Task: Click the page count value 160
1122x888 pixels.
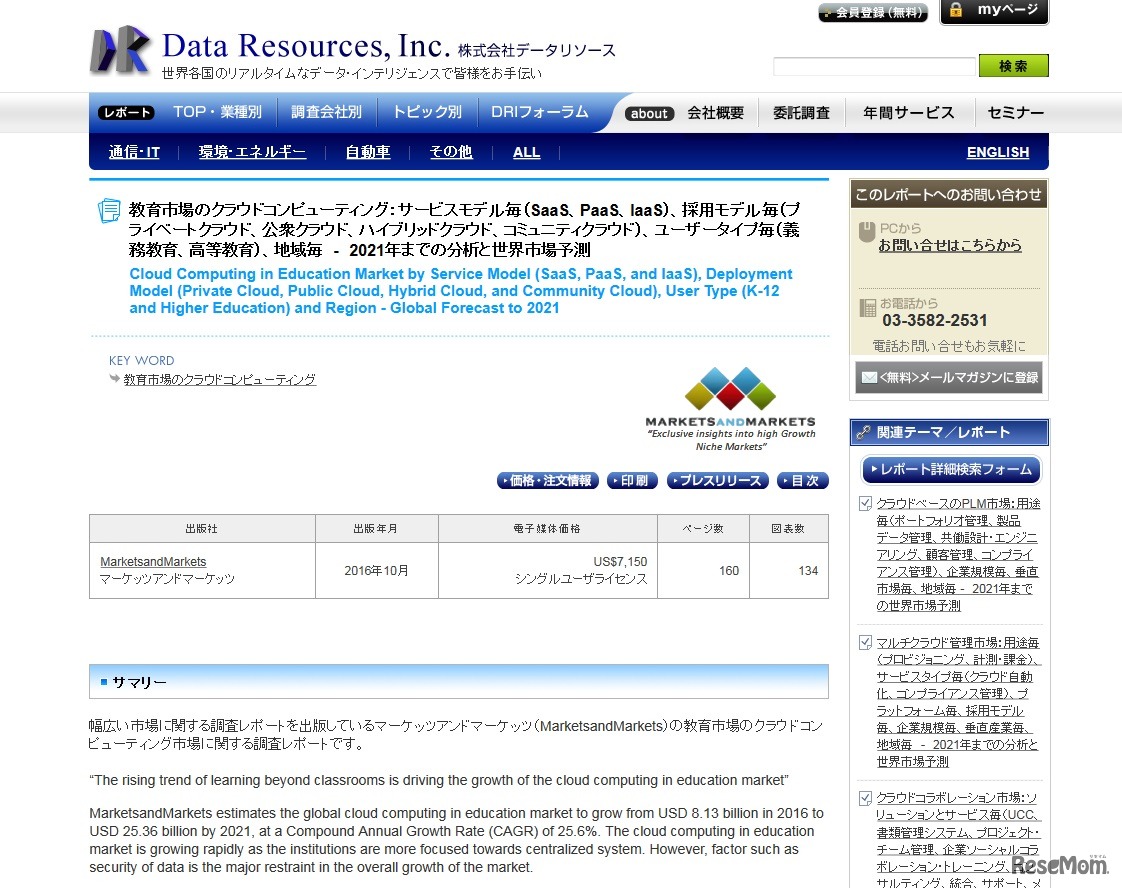Action: coord(728,571)
